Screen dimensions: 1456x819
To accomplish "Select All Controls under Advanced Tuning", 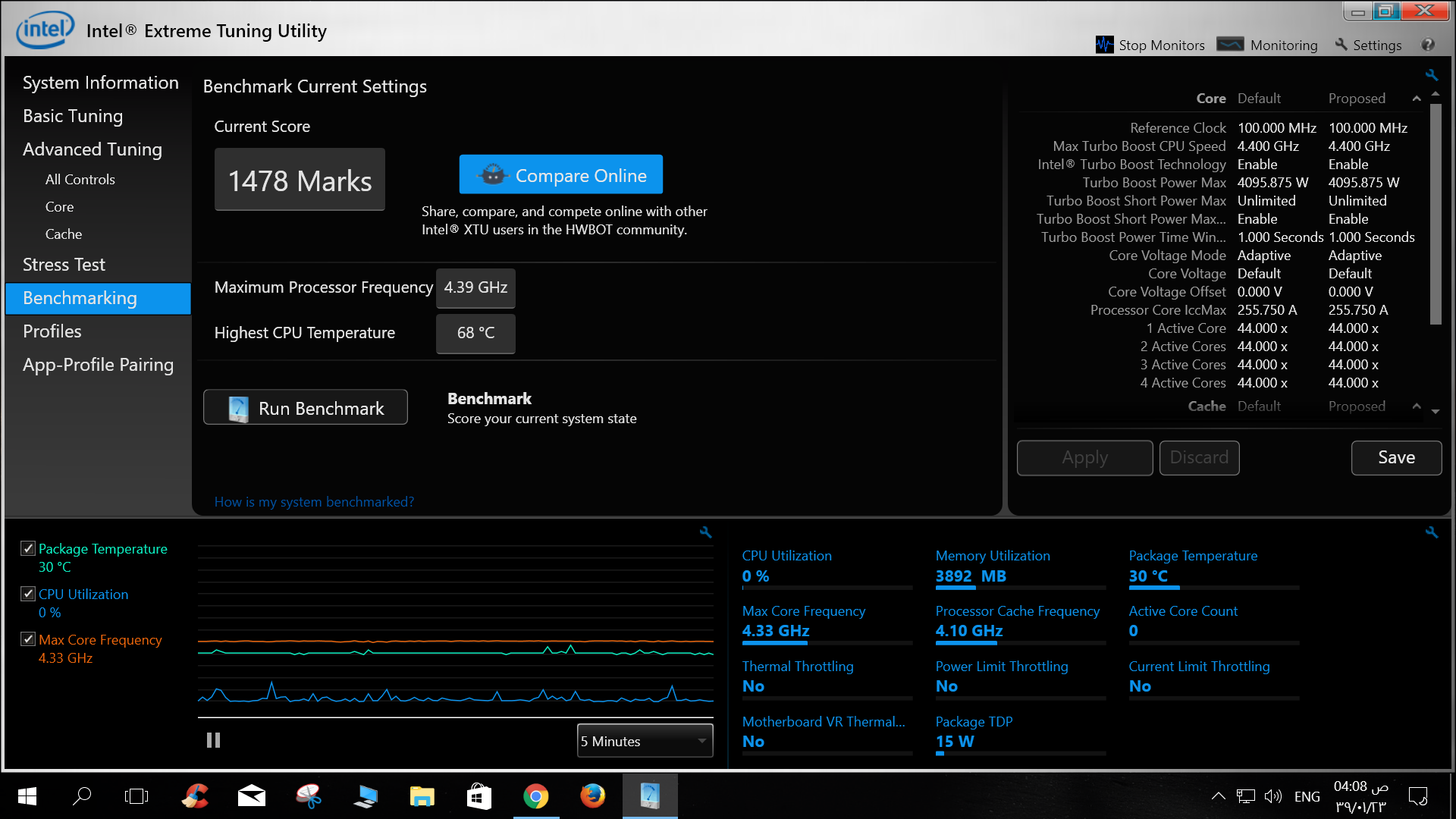I will (80, 180).
